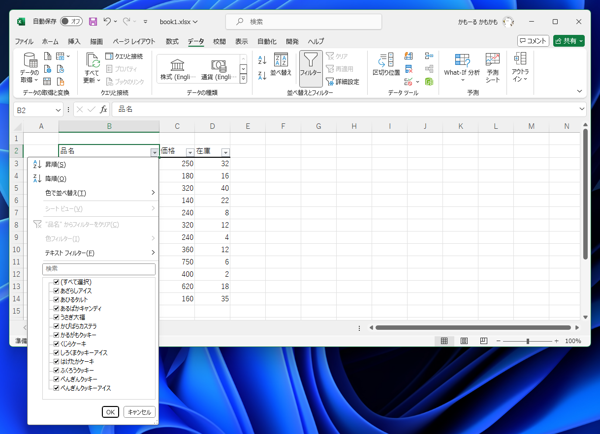The width and height of the screenshot is (600, 434).
Task: Click the filter menu 検索 field
Action: 99,269
